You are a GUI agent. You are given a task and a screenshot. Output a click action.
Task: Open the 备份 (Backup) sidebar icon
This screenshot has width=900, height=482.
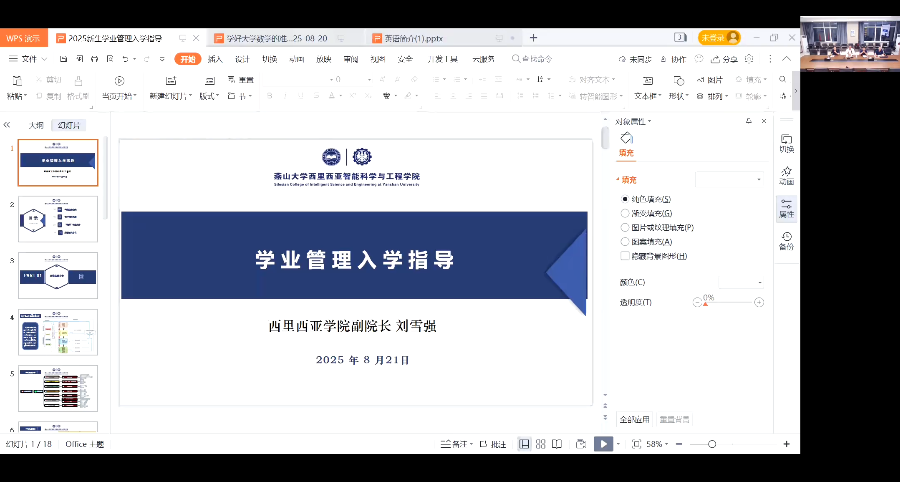(786, 240)
